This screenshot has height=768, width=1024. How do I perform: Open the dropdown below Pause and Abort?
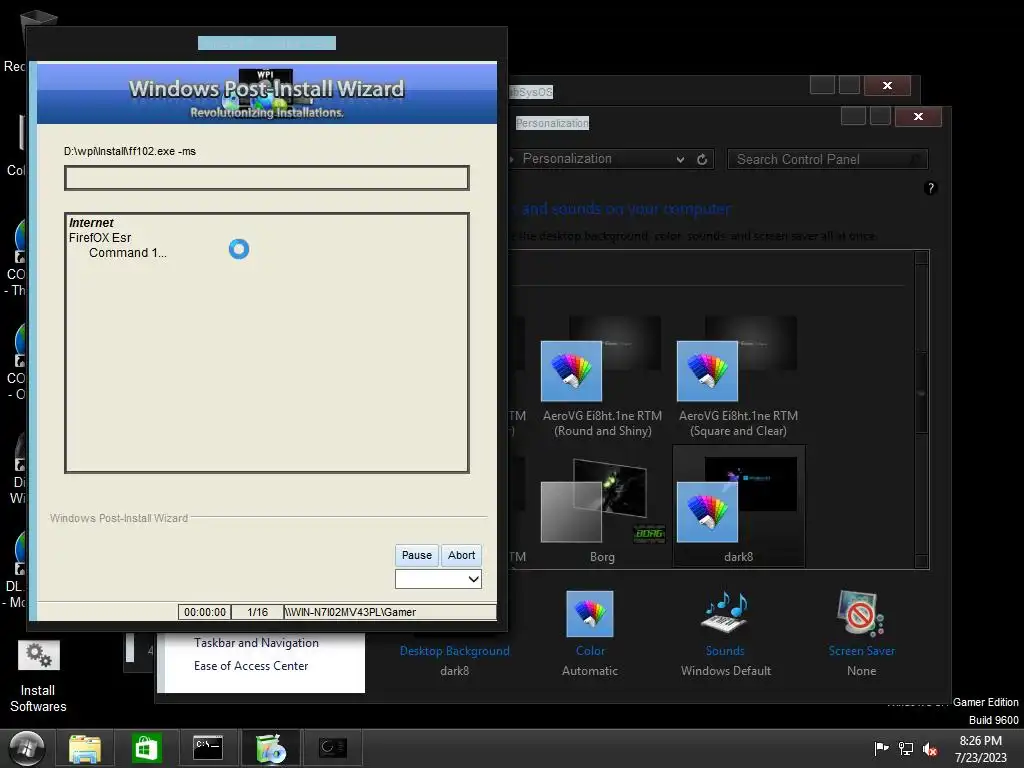438,579
